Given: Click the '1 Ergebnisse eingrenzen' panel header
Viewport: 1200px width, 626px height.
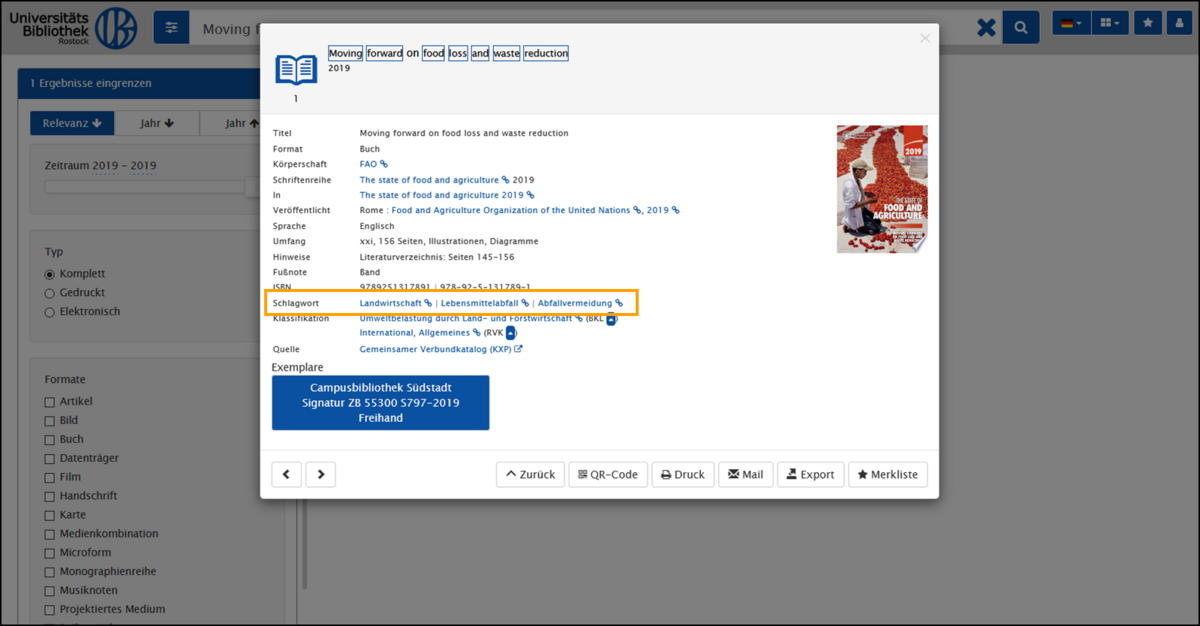Looking at the screenshot, I should click(140, 83).
